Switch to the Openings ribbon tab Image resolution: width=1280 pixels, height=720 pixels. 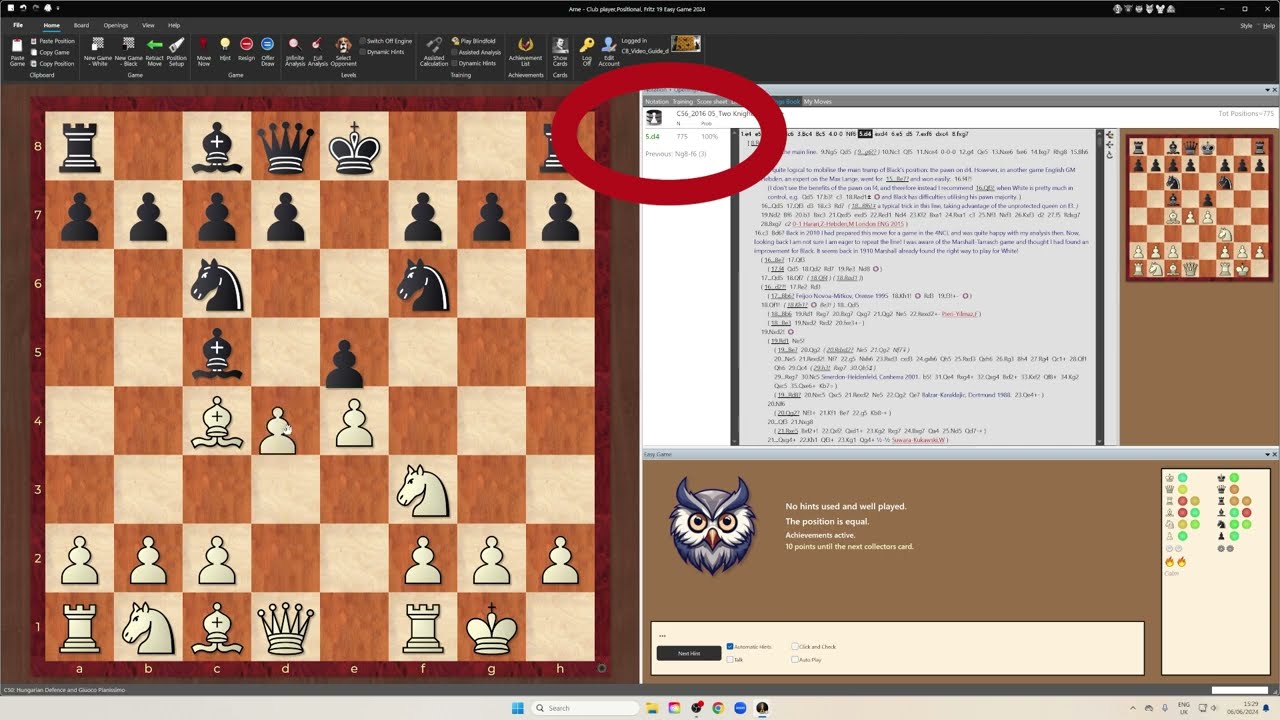click(115, 25)
